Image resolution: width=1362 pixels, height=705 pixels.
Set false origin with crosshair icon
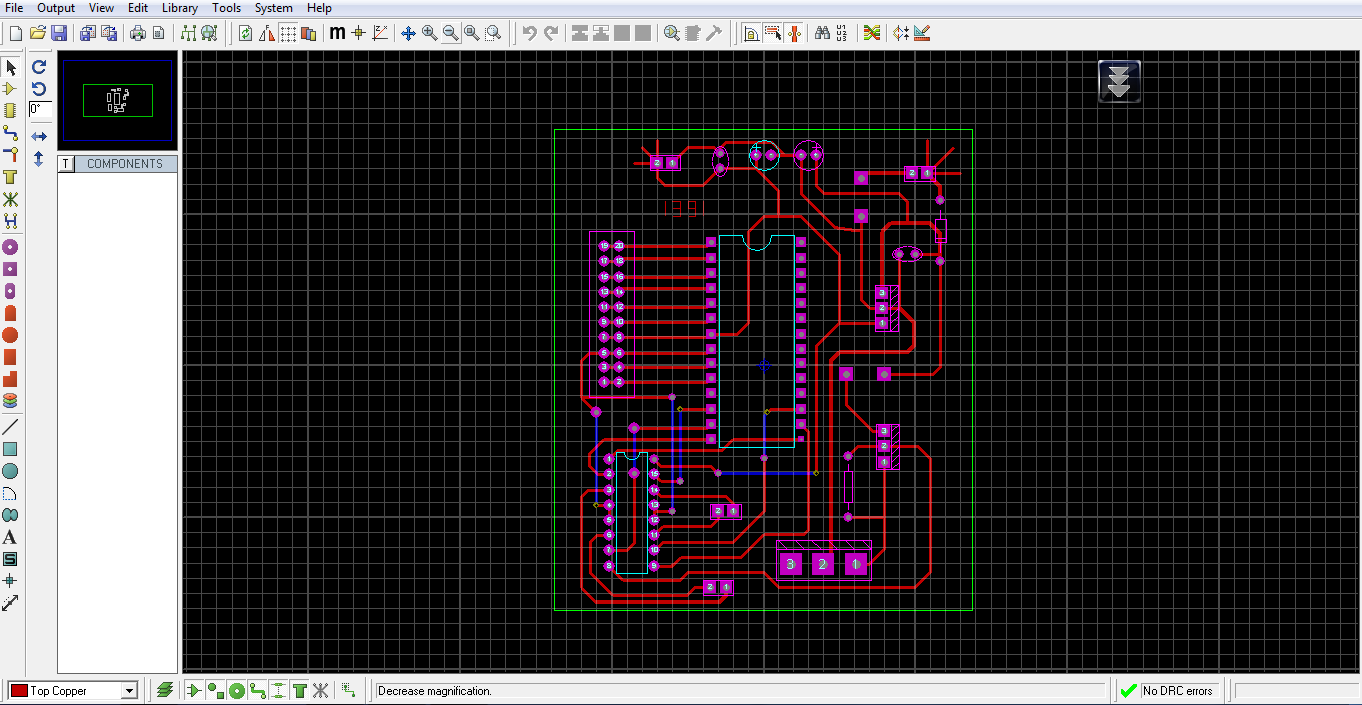pyautogui.click(x=358, y=33)
